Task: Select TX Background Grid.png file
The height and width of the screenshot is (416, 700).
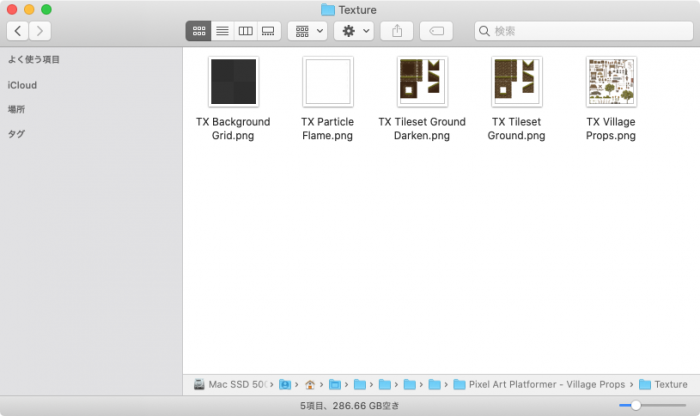Action: point(233,82)
